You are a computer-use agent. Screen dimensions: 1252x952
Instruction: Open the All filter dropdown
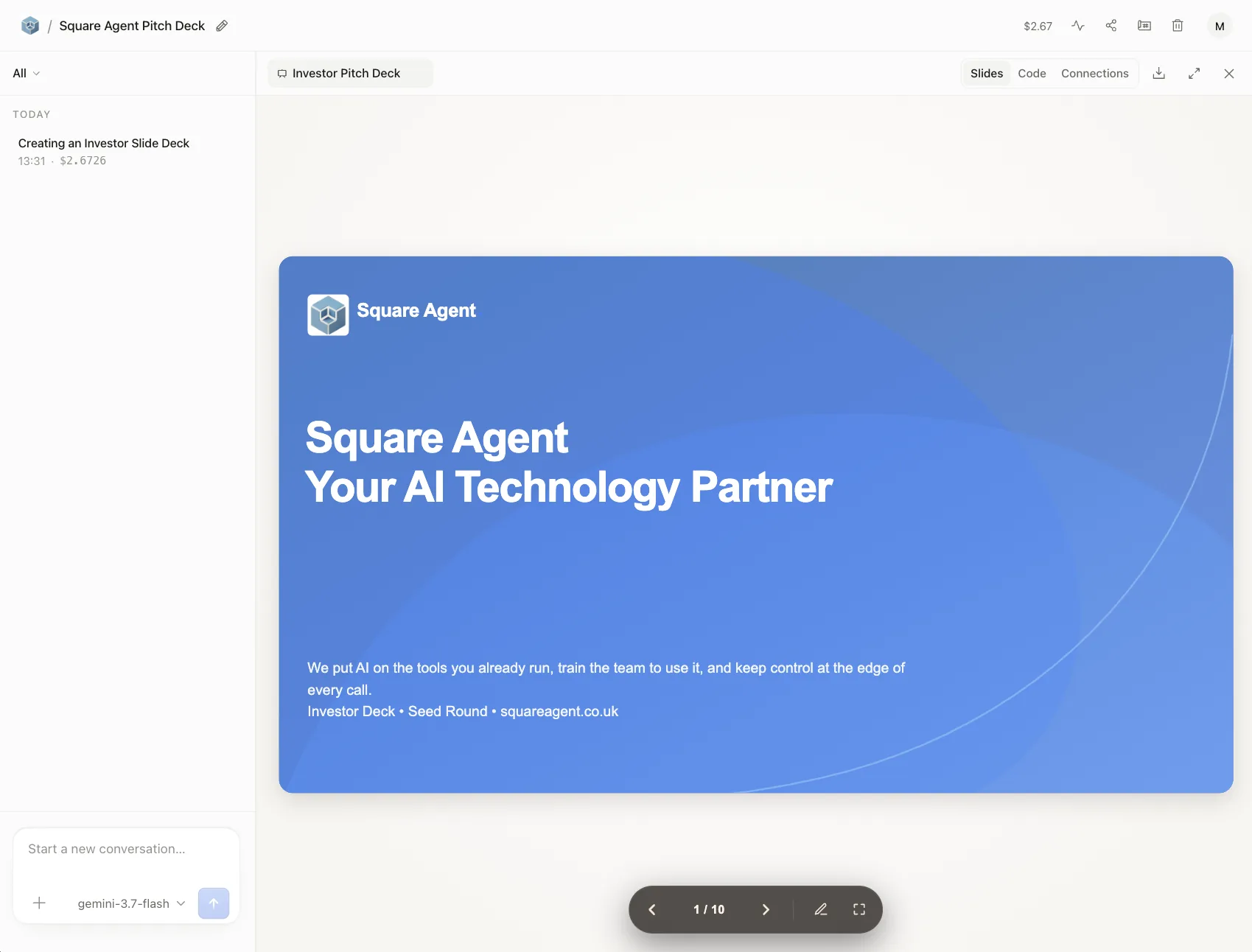tap(27, 73)
